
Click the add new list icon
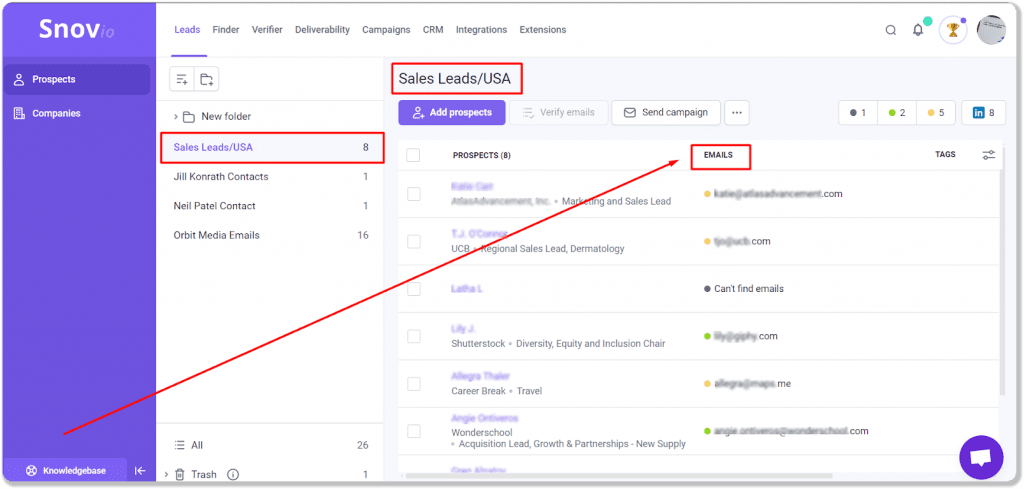[x=181, y=80]
